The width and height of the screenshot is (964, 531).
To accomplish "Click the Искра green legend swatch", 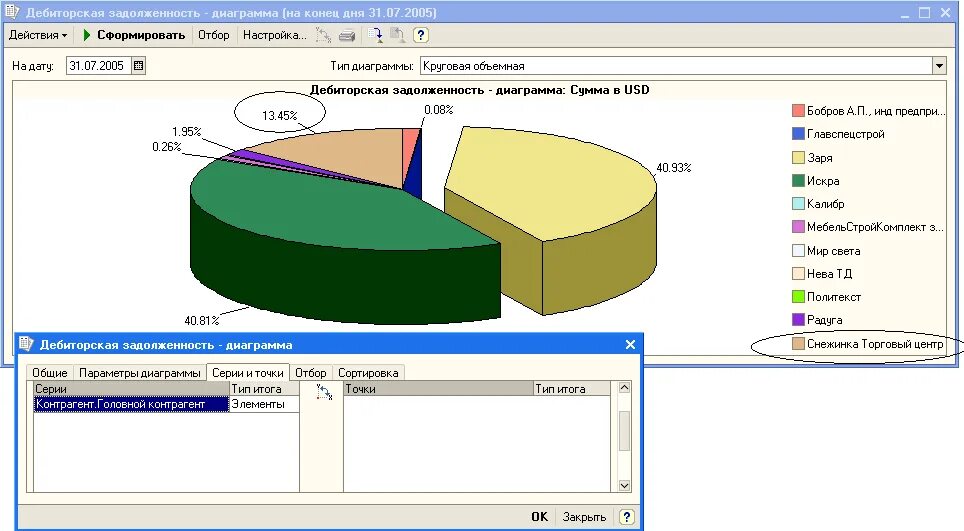I will [x=798, y=181].
